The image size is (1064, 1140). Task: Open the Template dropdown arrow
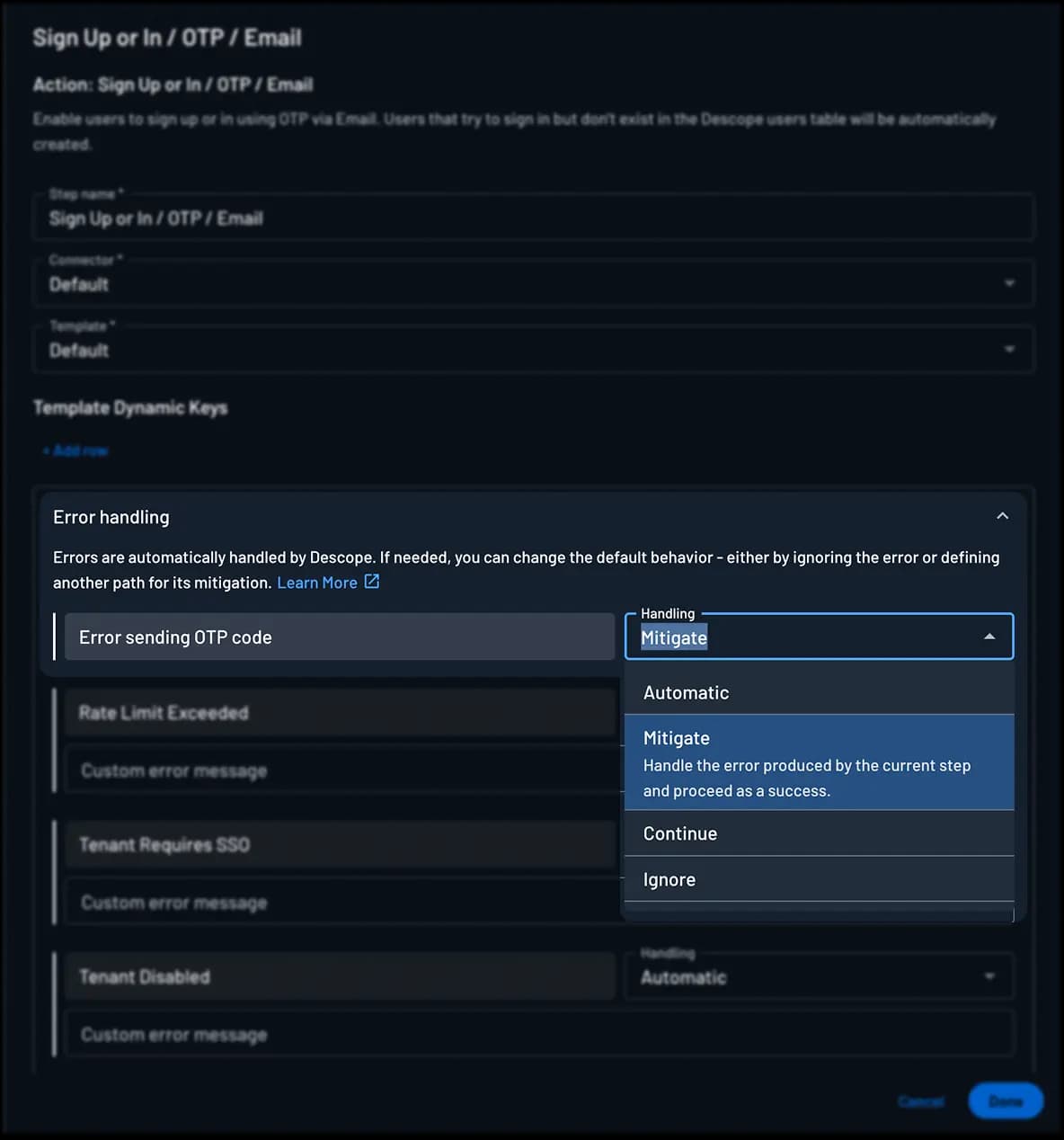1010,349
